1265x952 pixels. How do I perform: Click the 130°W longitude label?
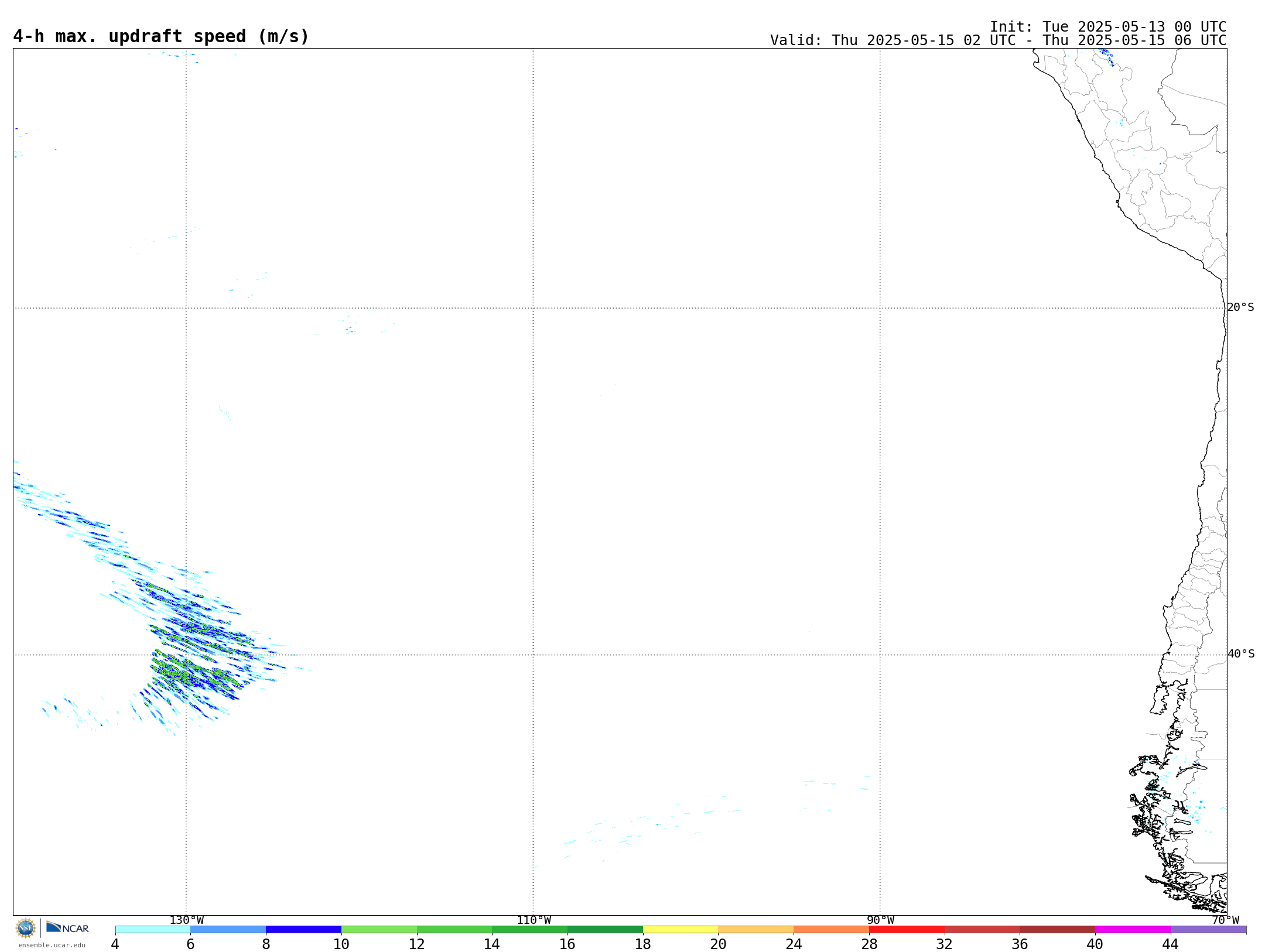[x=186, y=920]
